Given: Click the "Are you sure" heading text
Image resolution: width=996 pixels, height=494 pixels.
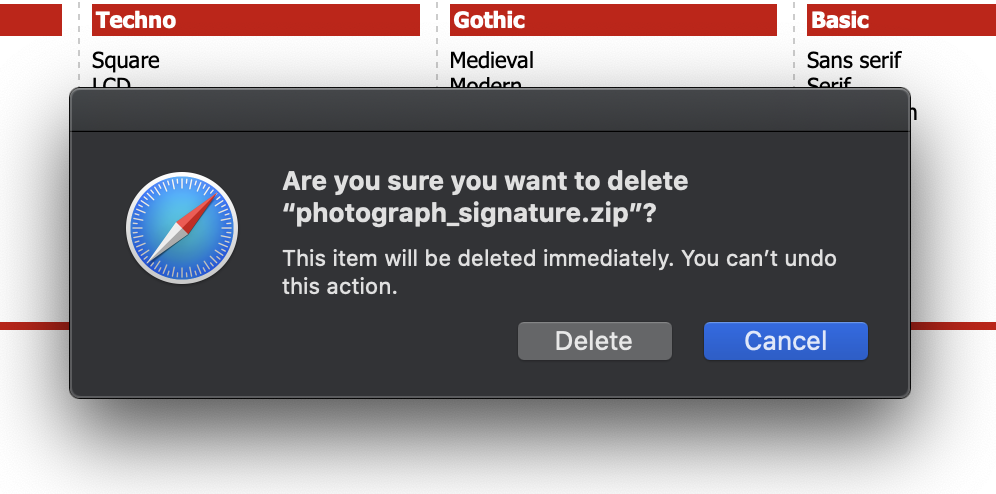Looking at the screenshot, I should click(x=485, y=181).
